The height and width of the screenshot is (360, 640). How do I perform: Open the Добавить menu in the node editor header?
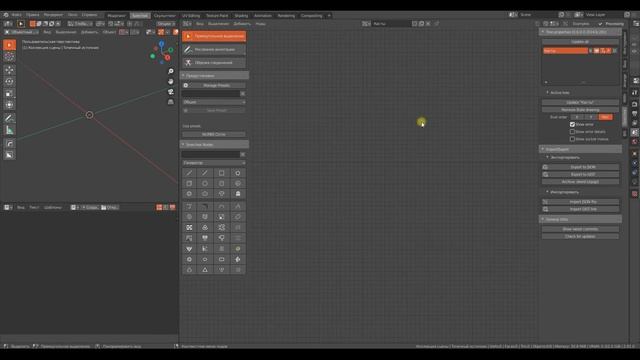pyautogui.click(x=242, y=24)
